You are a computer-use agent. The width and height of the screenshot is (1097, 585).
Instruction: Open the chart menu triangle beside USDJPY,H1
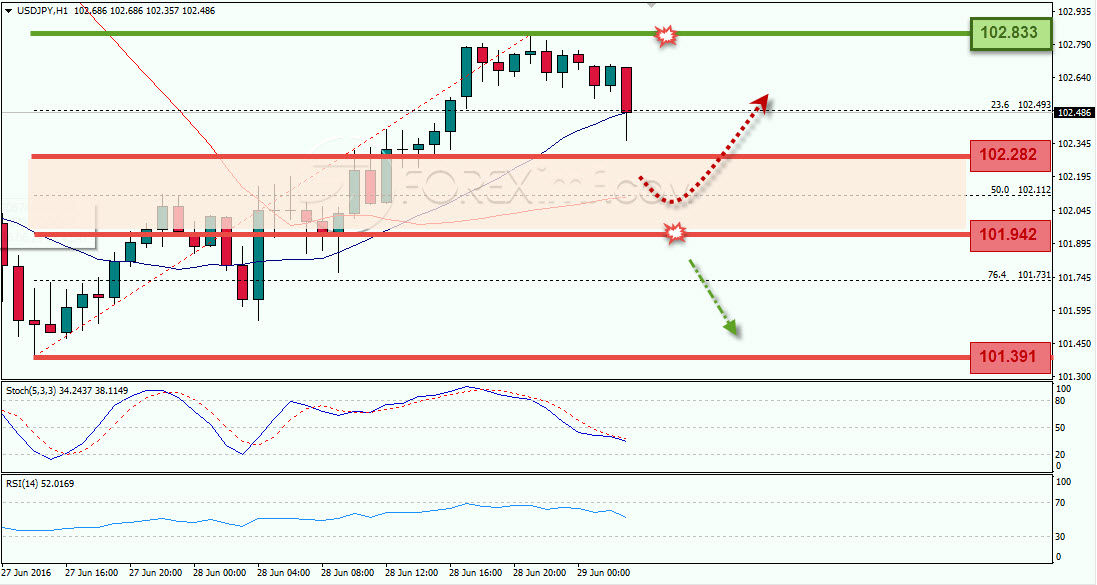click(x=8, y=10)
